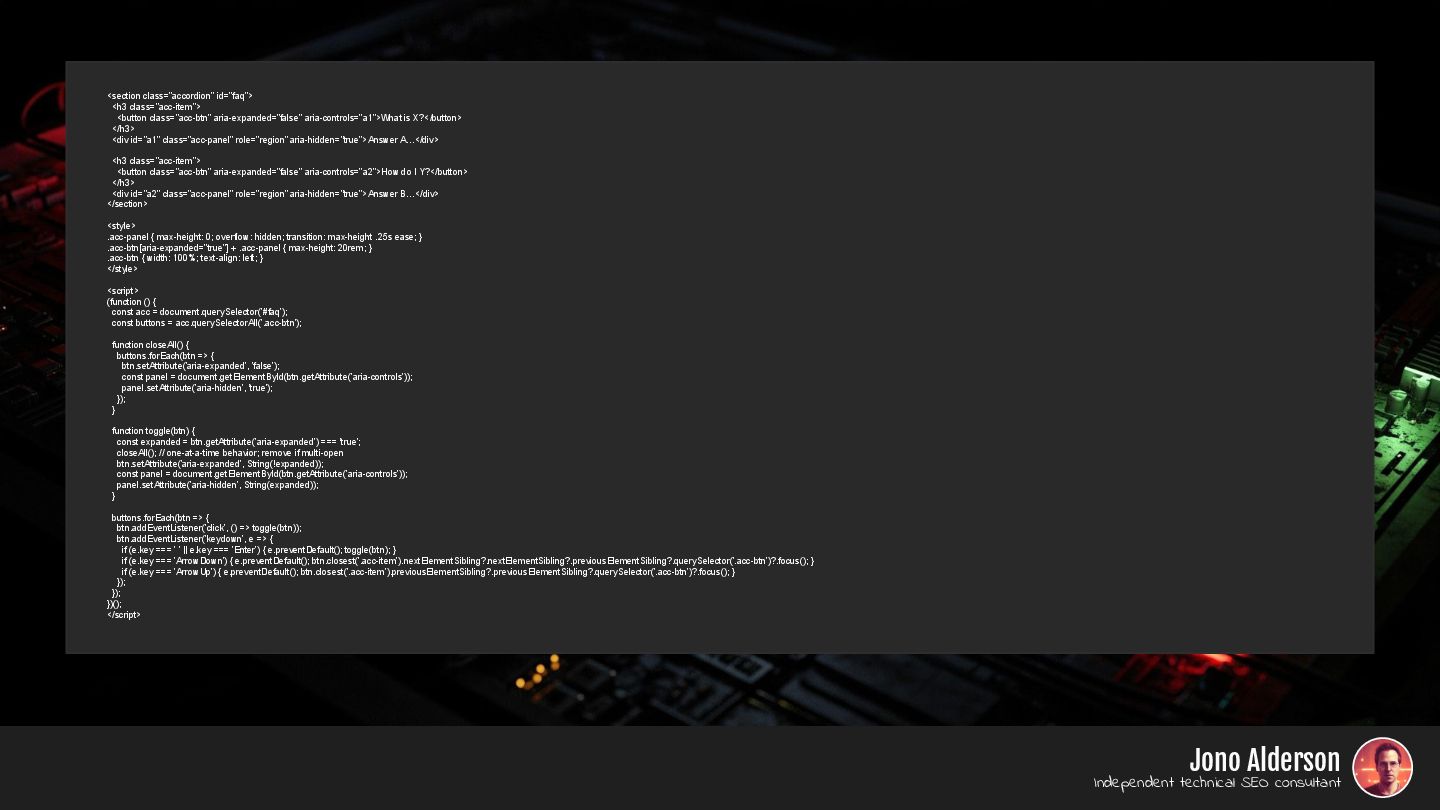
Task: Click the 'const buttons = acc.querySelectorAll' line
Action: click(x=206, y=323)
